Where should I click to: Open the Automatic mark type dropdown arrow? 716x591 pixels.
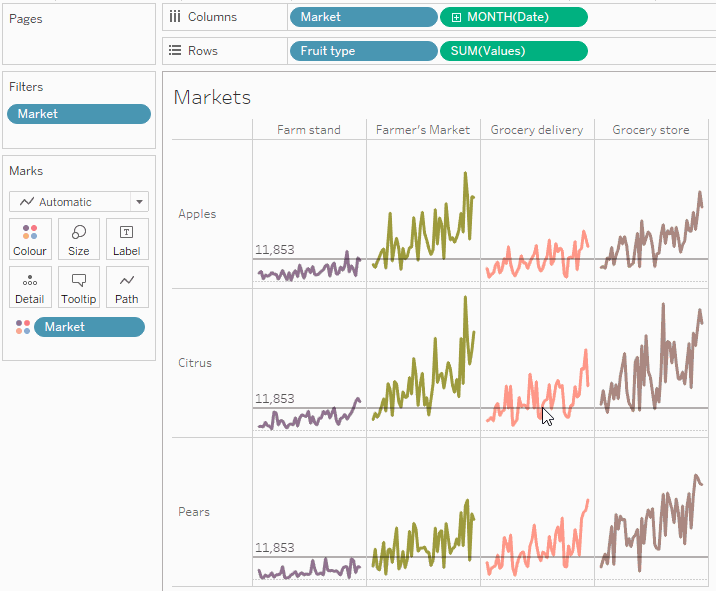(x=139, y=201)
